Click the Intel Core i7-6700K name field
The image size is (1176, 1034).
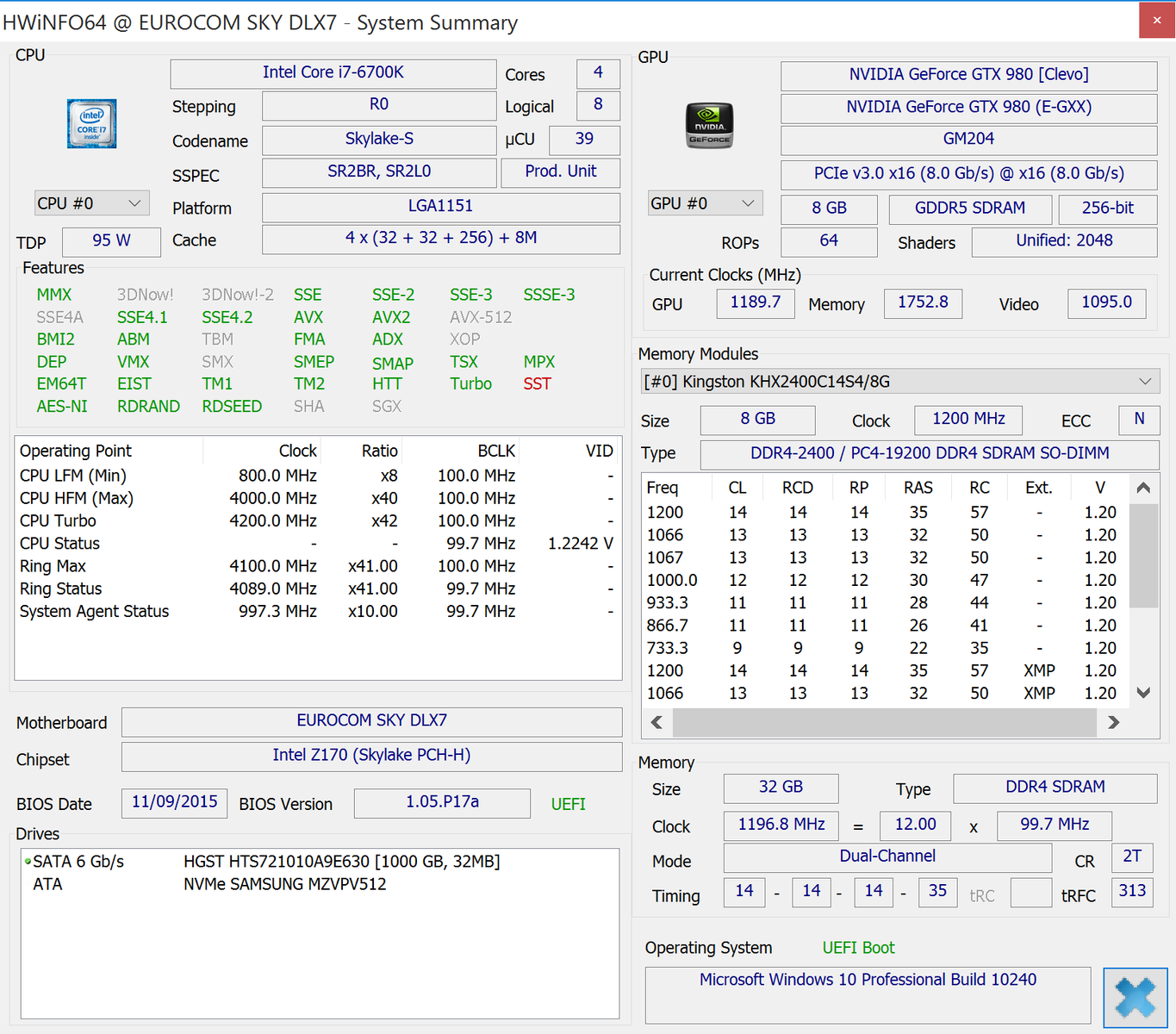(x=333, y=73)
